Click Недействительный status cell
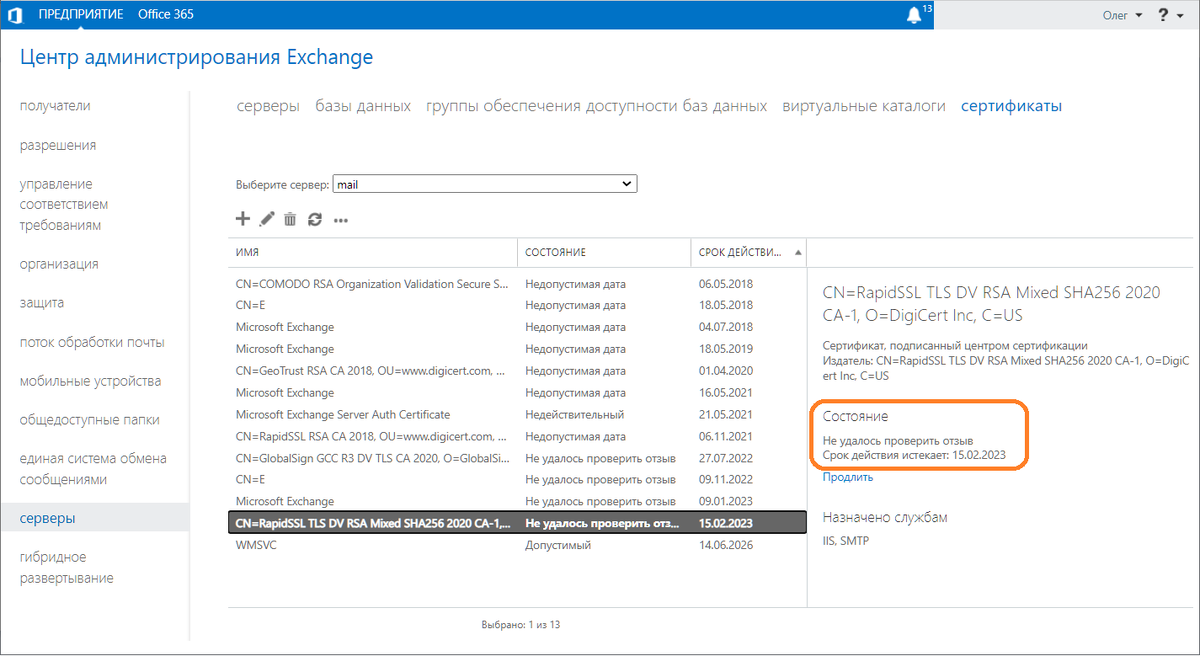Image resolution: width=1200 pixels, height=656 pixels. click(x=575, y=414)
